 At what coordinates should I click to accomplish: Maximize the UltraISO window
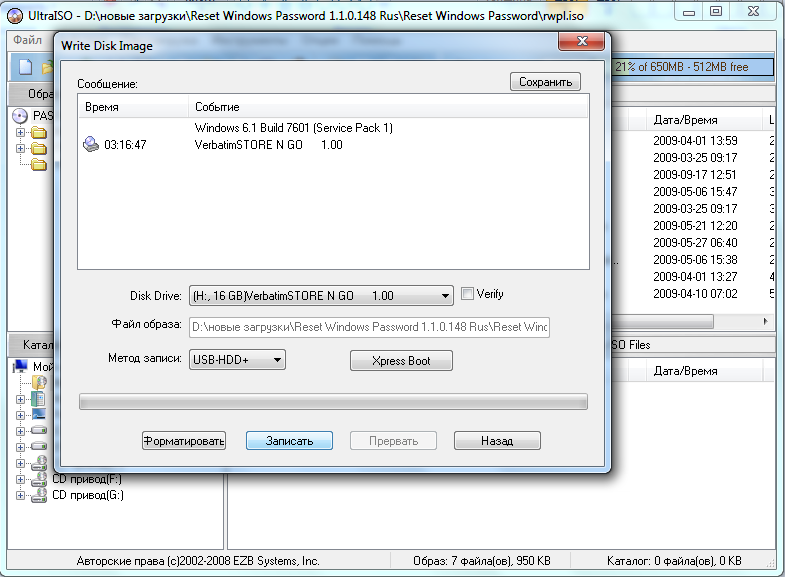coord(716,12)
